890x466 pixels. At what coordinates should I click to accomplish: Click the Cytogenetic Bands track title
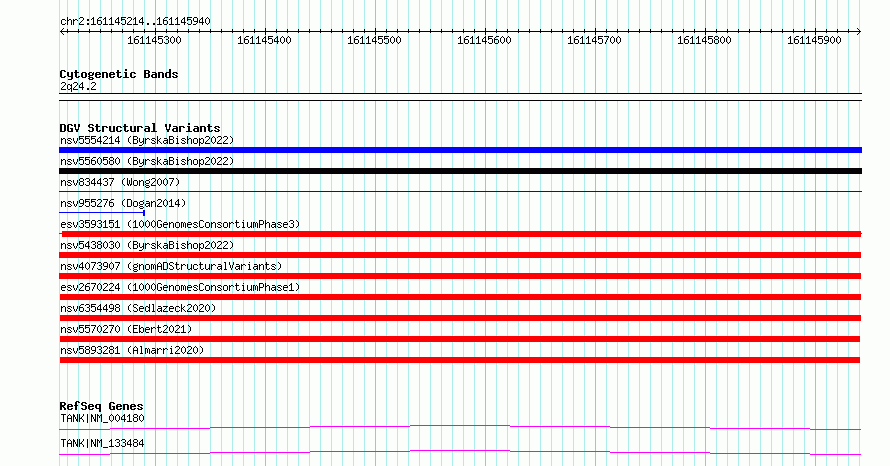119,74
